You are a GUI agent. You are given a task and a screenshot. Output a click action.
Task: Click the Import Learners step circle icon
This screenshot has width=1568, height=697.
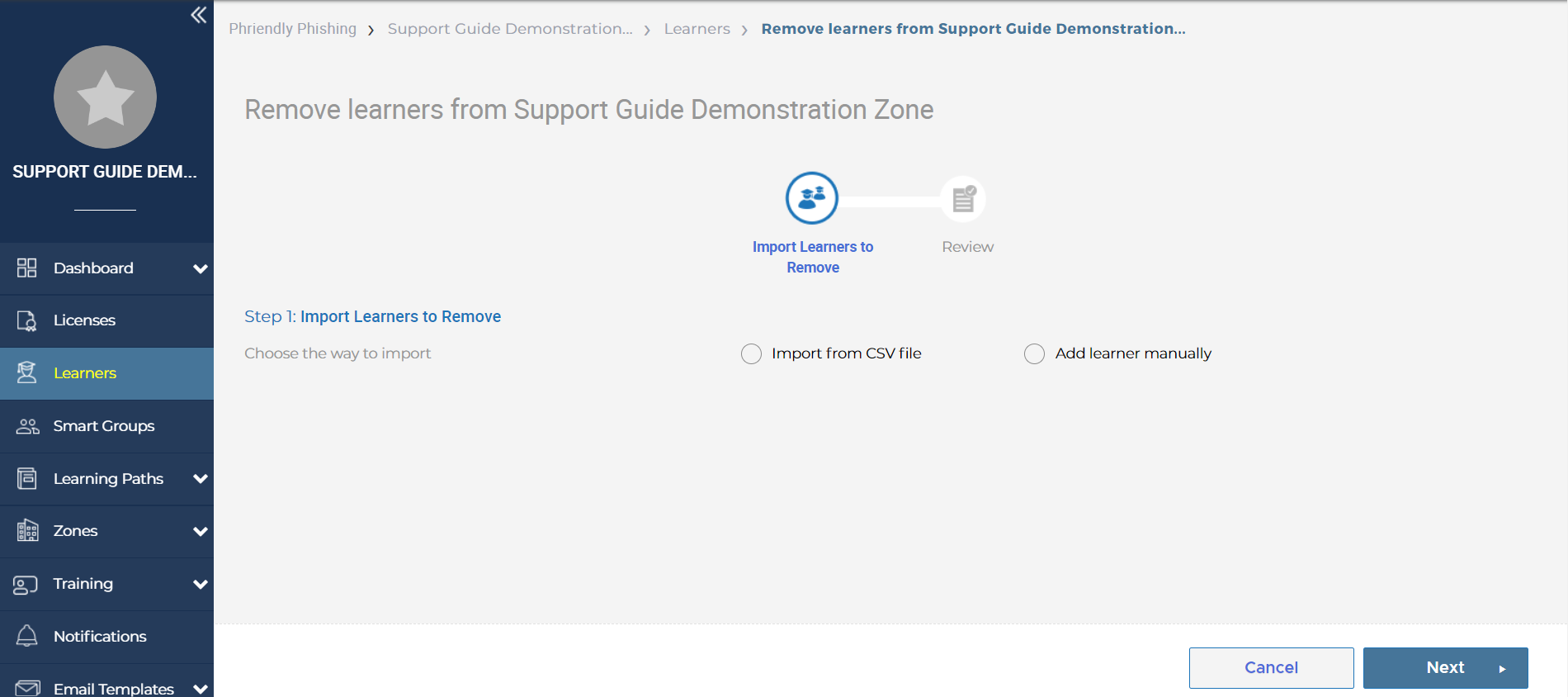812,198
